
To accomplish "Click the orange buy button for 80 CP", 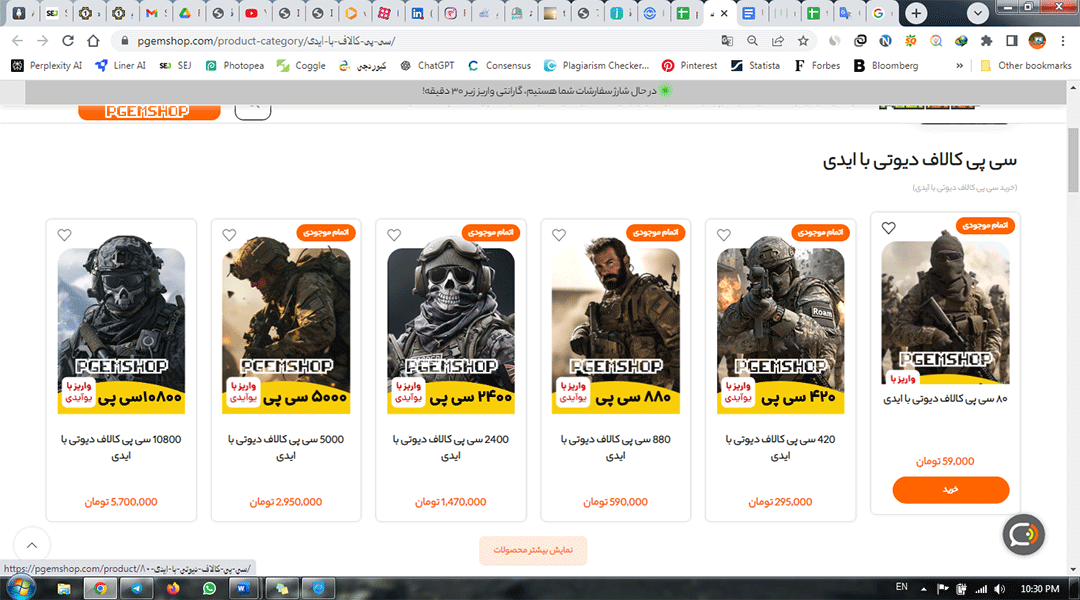I will (950, 490).
